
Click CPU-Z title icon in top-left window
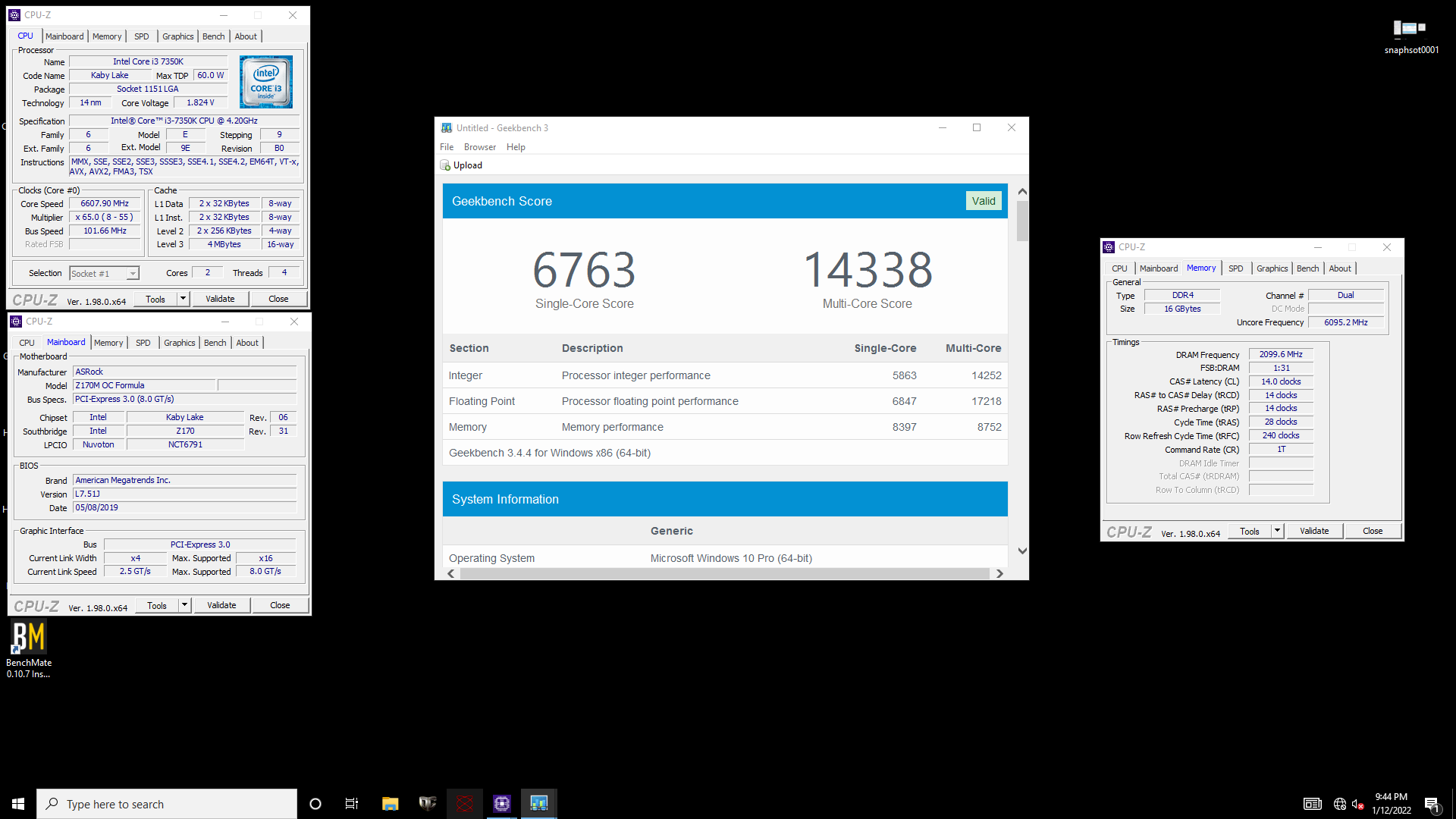(14, 15)
